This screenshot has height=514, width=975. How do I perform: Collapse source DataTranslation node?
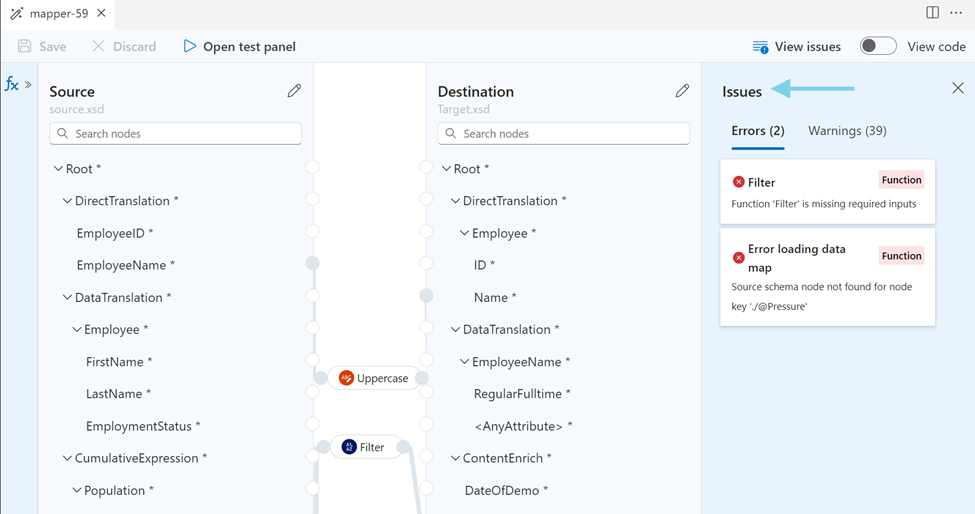(67, 297)
